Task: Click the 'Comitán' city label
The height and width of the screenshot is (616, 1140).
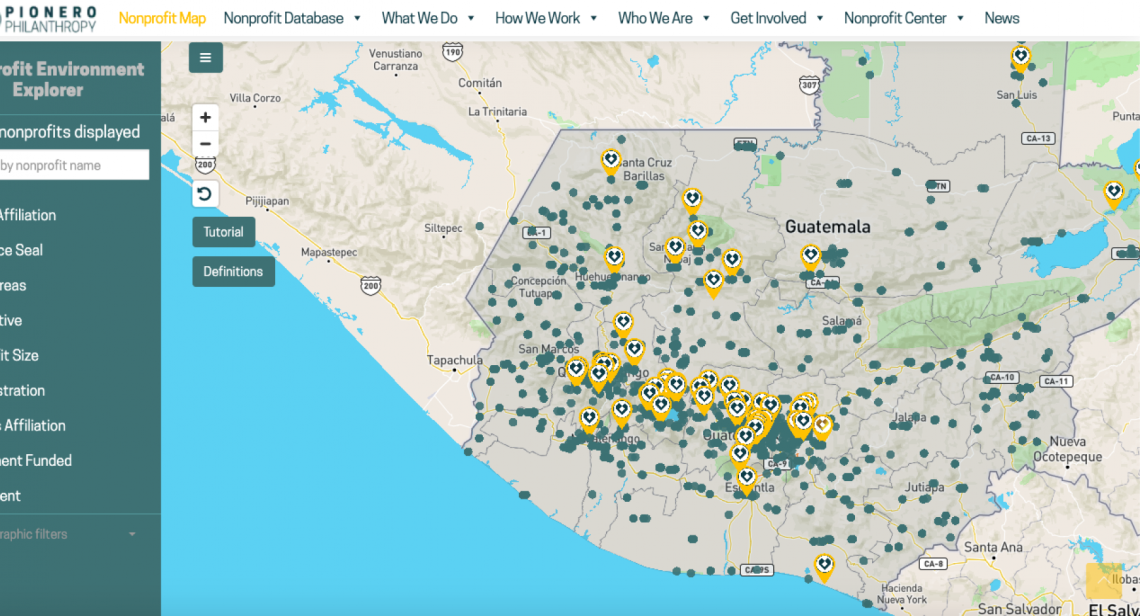Action: pyautogui.click(x=480, y=83)
